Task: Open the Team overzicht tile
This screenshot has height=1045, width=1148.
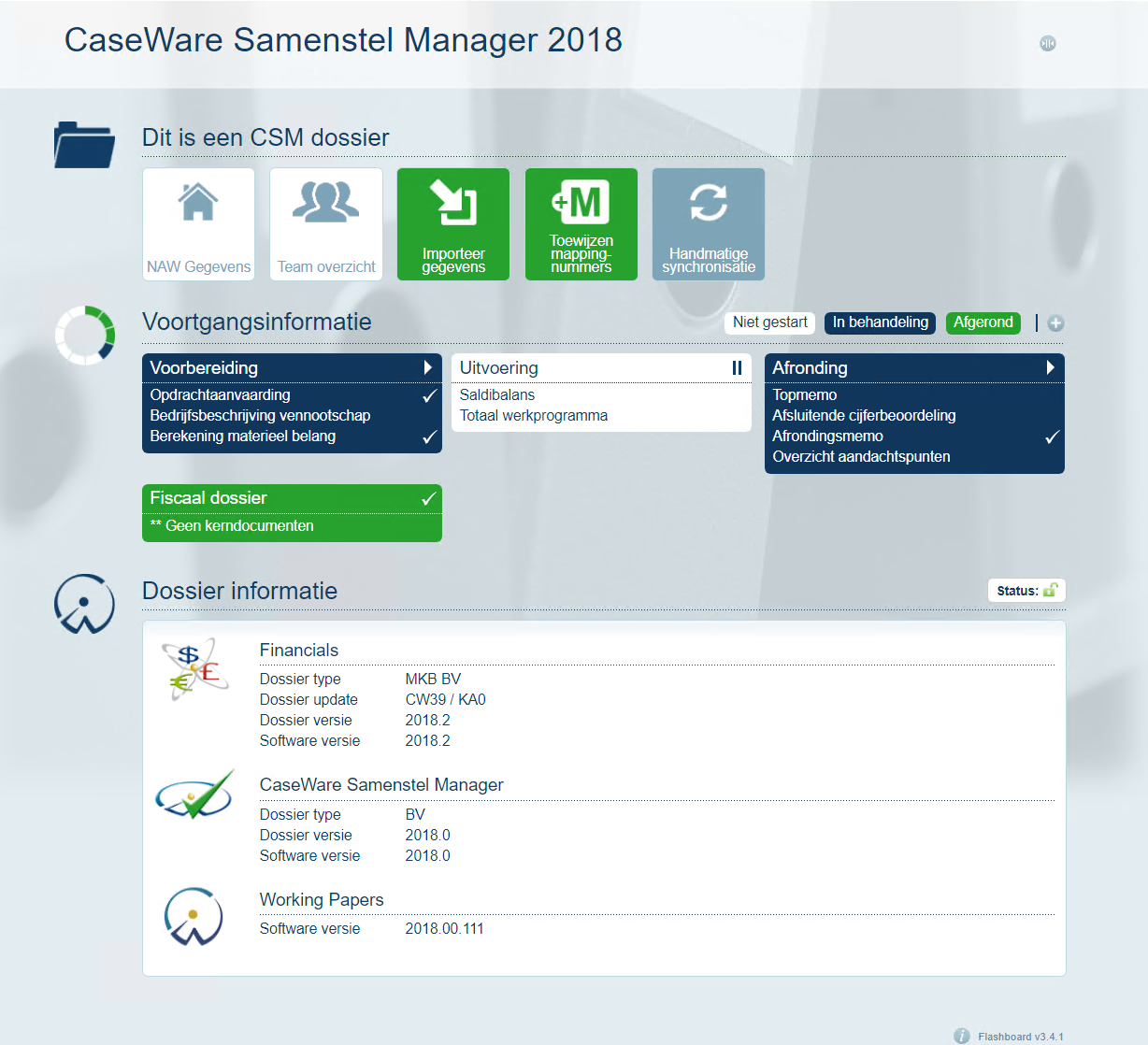Action: point(326,224)
